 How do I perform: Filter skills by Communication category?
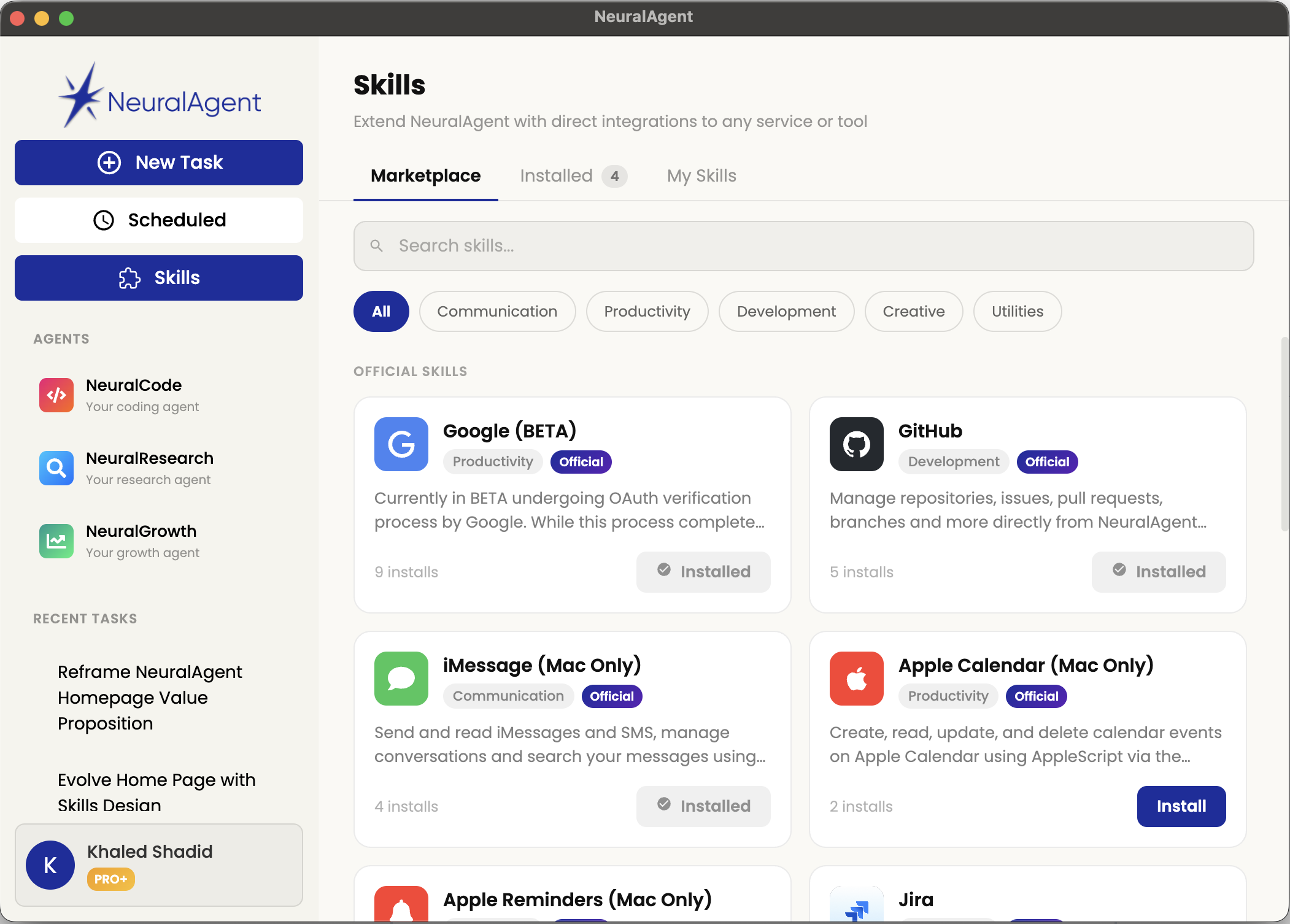click(x=497, y=311)
